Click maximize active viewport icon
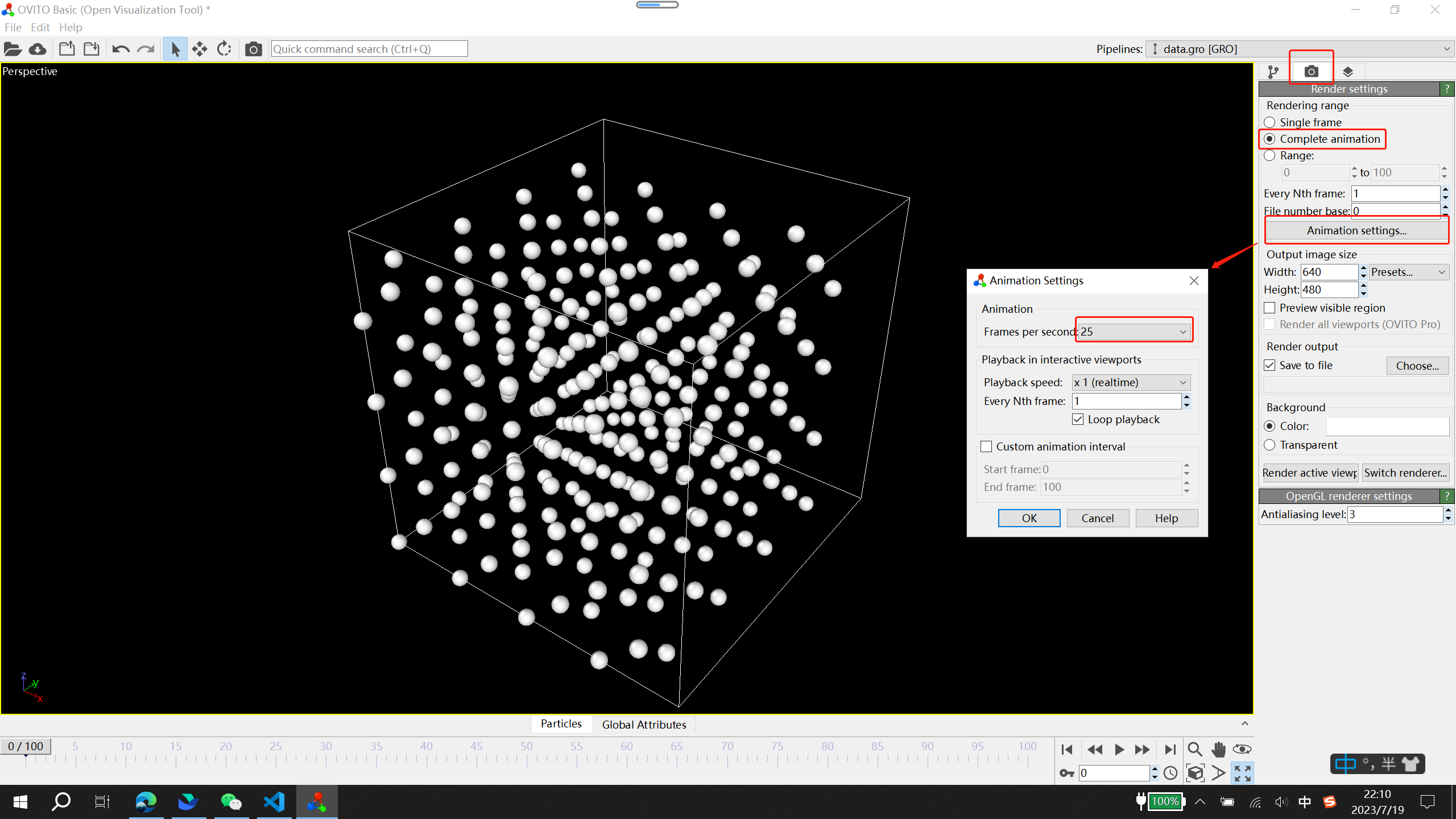Viewport: 1456px width, 819px height. pyautogui.click(x=1242, y=773)
